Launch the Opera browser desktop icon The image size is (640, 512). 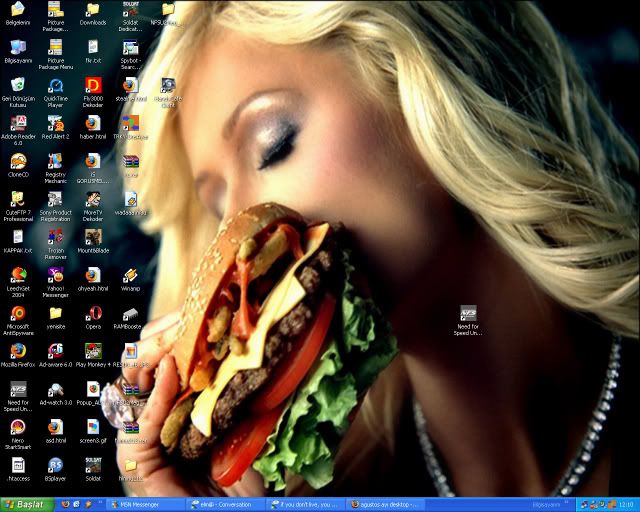93,313
